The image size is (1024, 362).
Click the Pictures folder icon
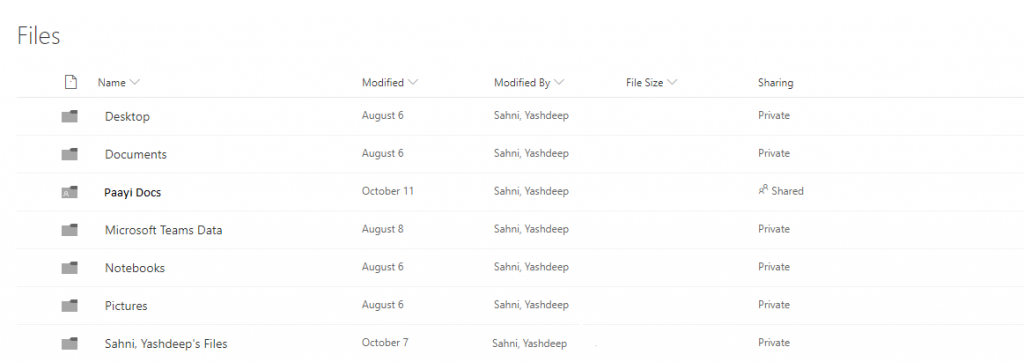tap(70, 306)
